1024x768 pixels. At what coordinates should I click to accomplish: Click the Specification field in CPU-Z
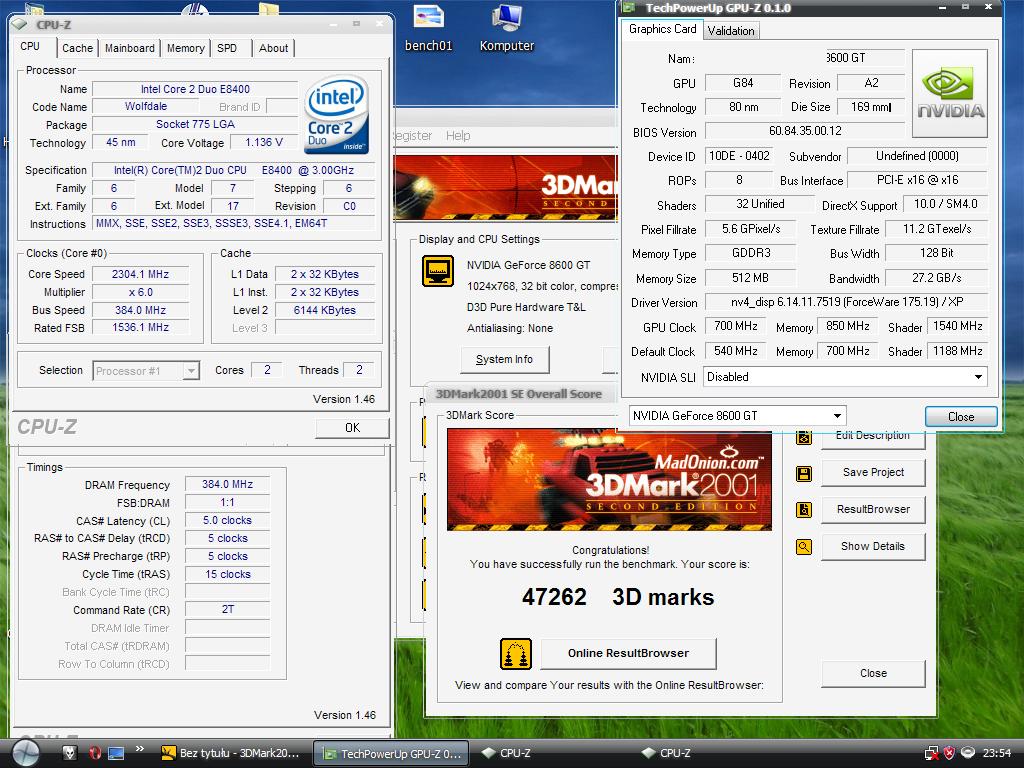click(234, 170)
